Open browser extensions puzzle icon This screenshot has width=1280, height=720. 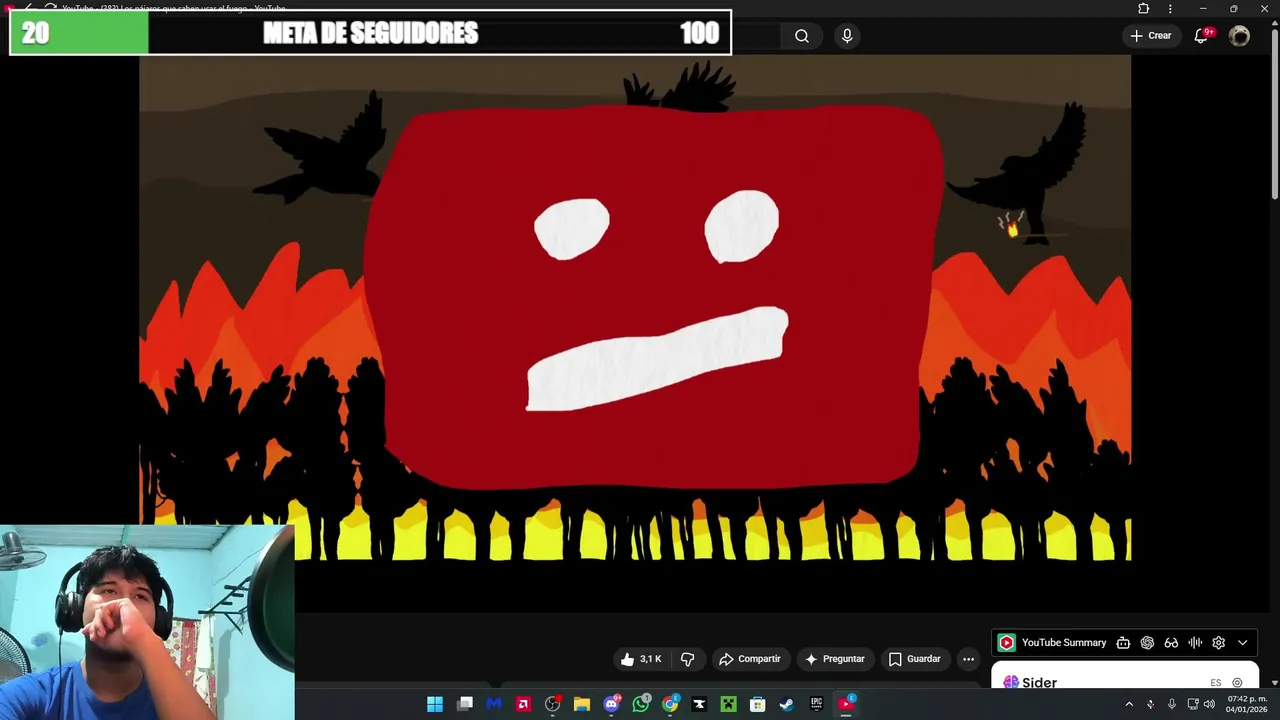1144,9
